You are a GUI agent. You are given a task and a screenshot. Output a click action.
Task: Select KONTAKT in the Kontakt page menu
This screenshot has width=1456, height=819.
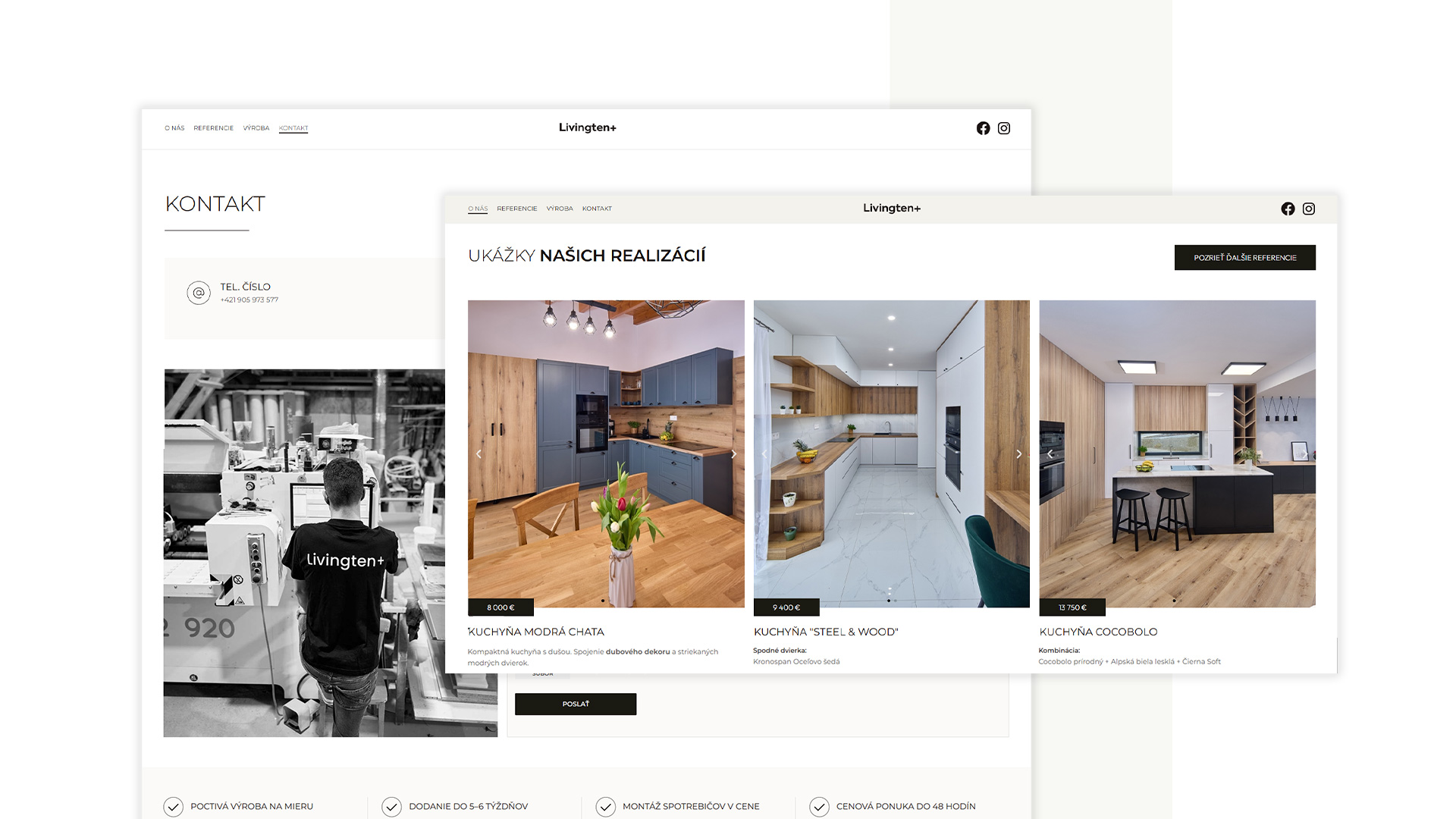pos(293,128)
